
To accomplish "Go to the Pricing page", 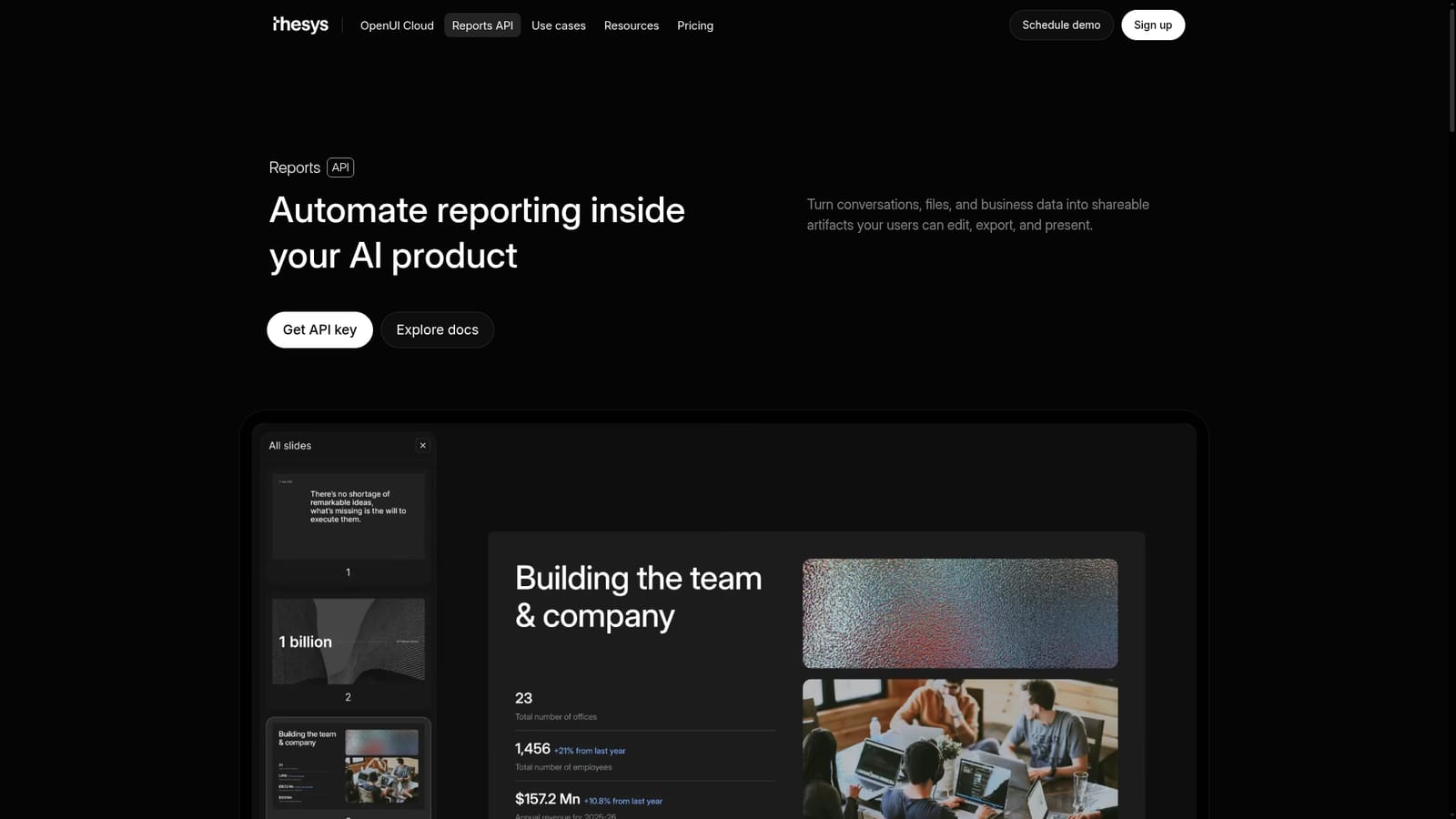I will [695, 25].
